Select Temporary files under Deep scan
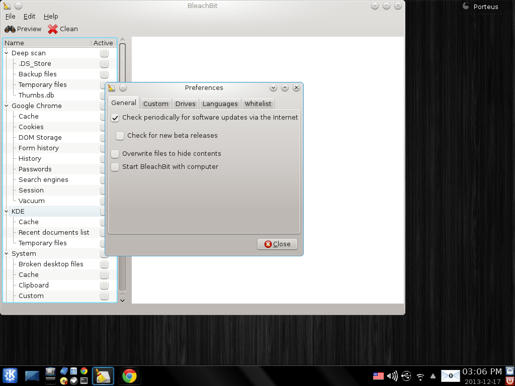515x386 pixels. click(43, 85)
